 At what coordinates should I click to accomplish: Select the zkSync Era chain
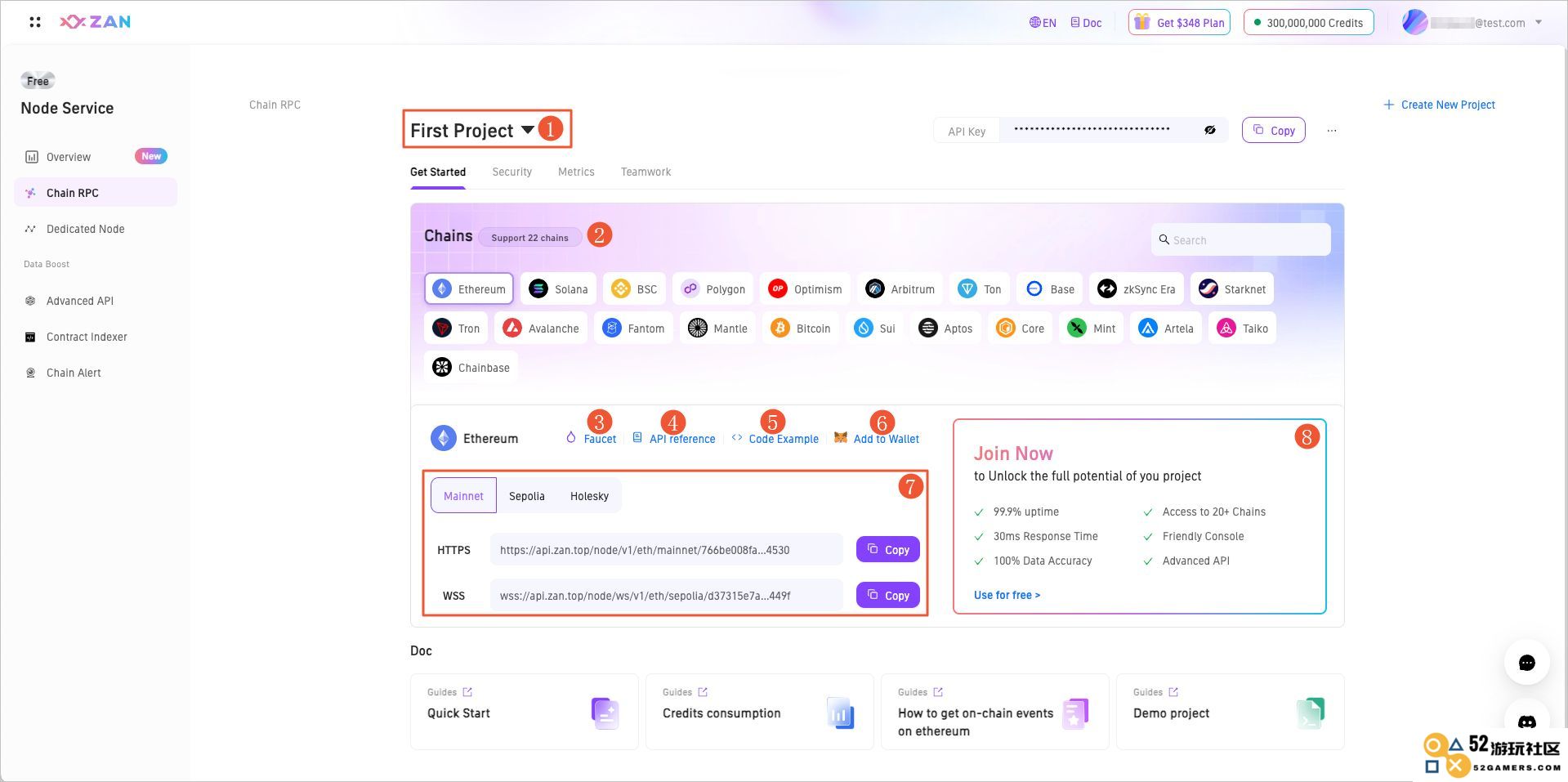click(1137, 288)
